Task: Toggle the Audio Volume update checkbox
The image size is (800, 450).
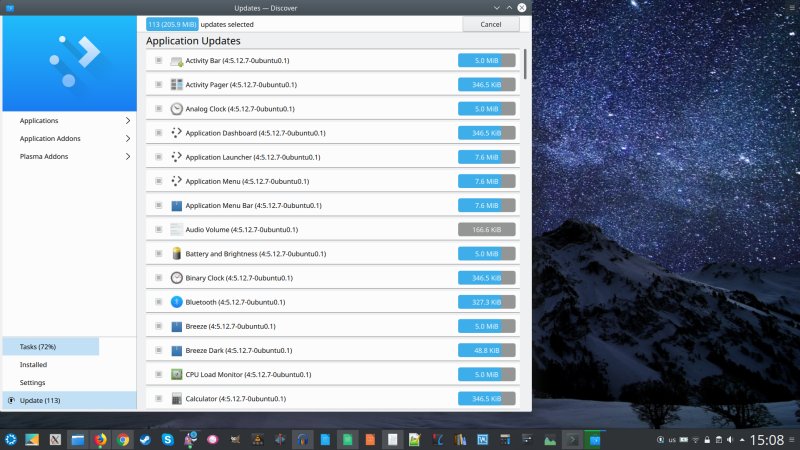Action: pos(159,230)
